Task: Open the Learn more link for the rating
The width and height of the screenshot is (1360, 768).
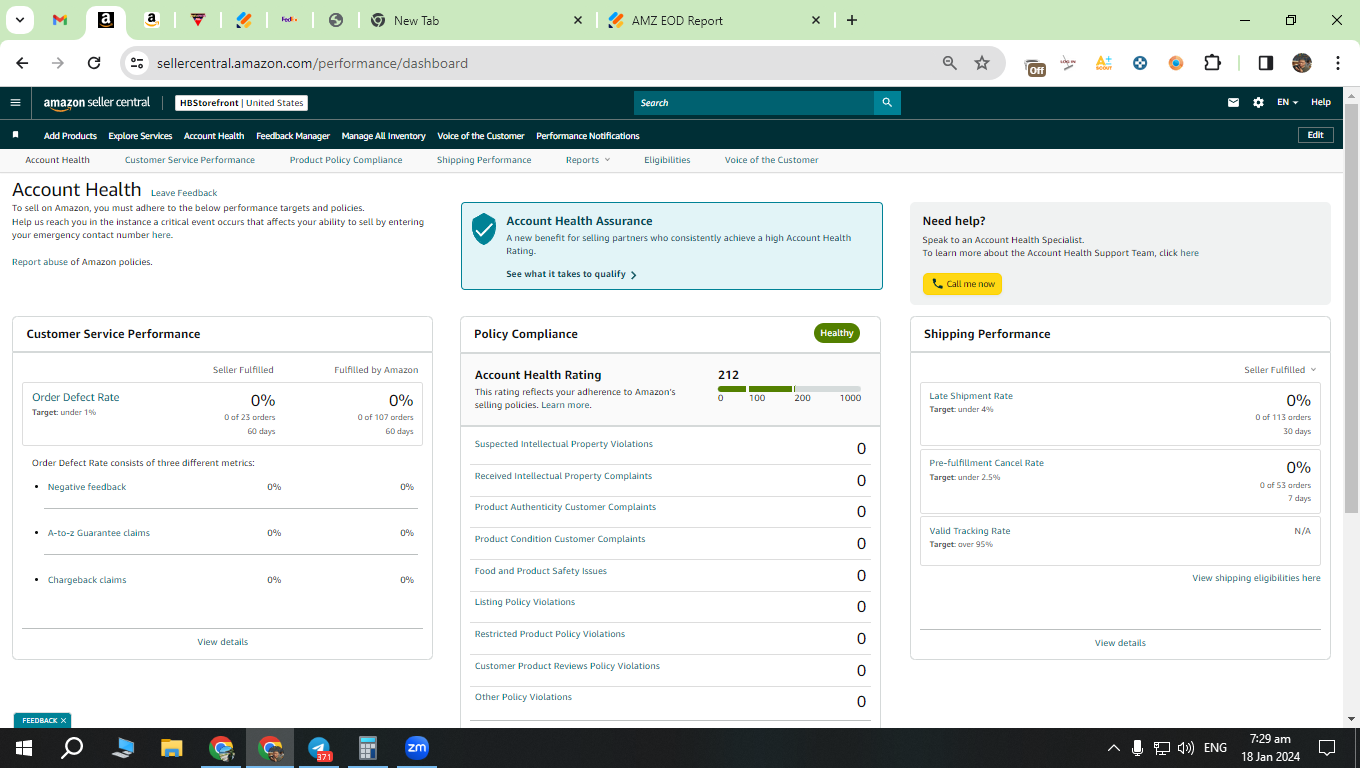Action: tap(565, 405)
